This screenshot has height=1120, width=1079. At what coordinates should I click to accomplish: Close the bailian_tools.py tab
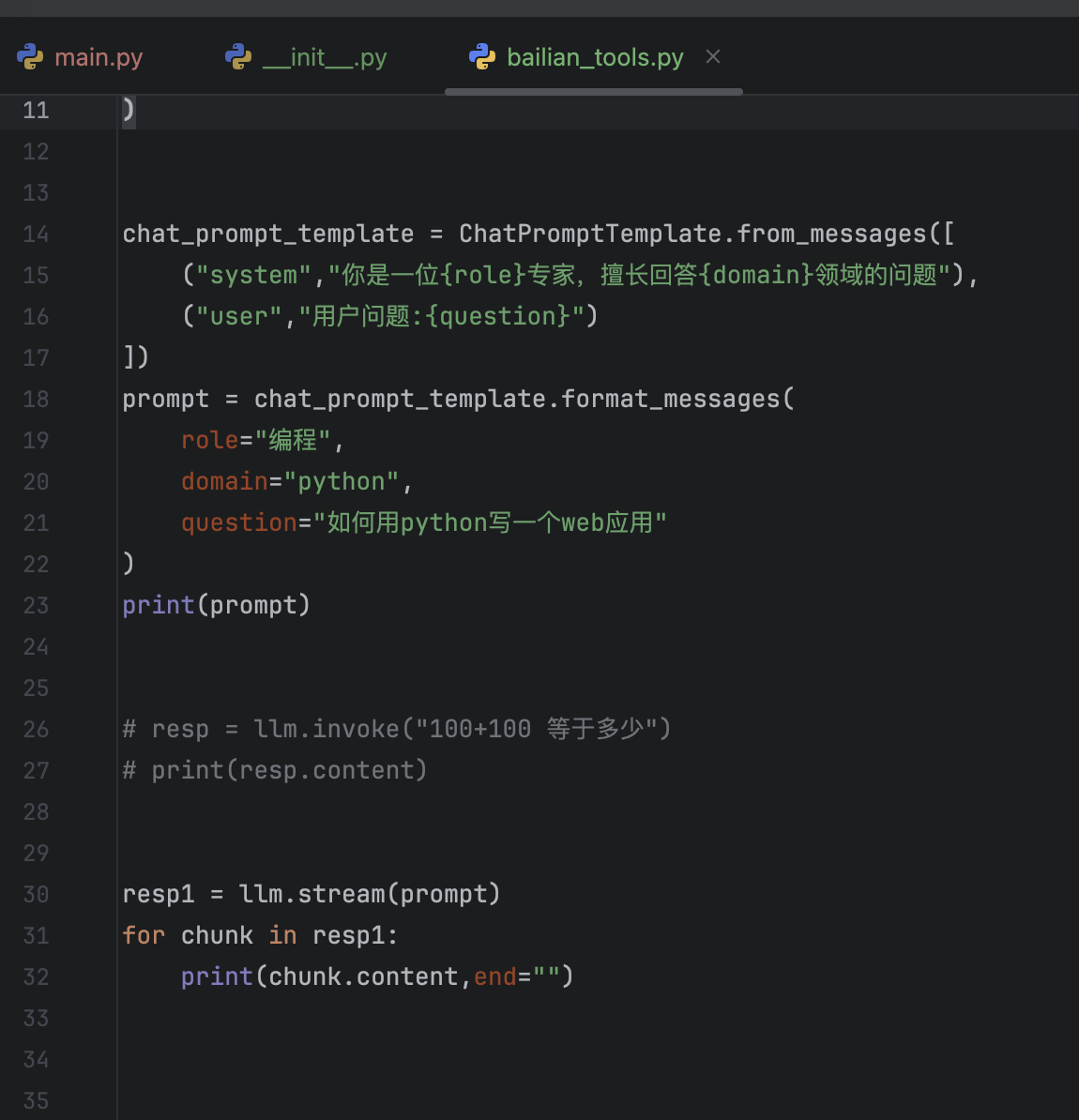(713, 57)
